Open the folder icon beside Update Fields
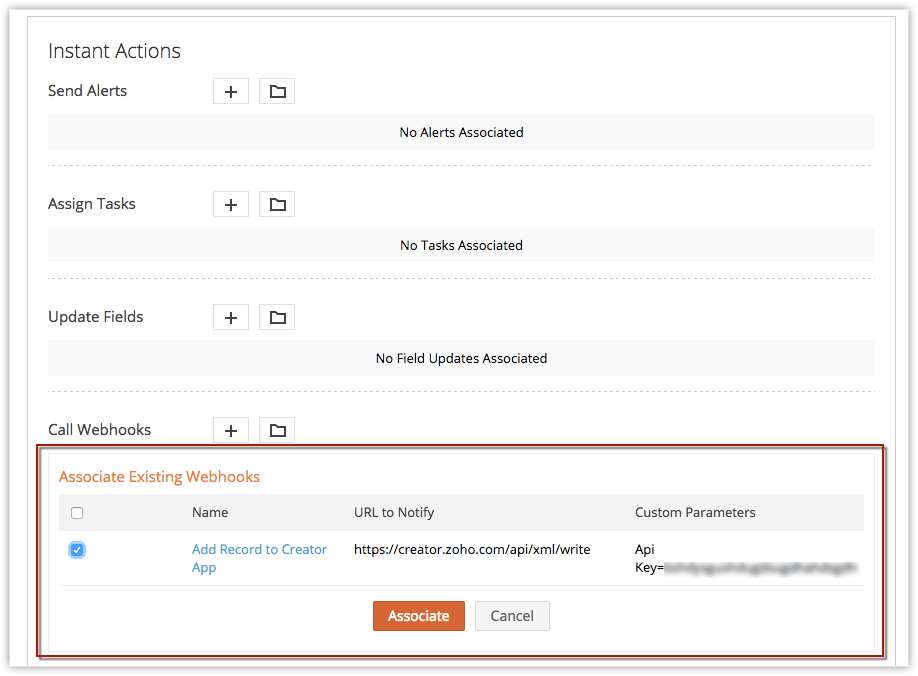The width and height of the screenshot is (918, 676). click(x=277, y=318)
